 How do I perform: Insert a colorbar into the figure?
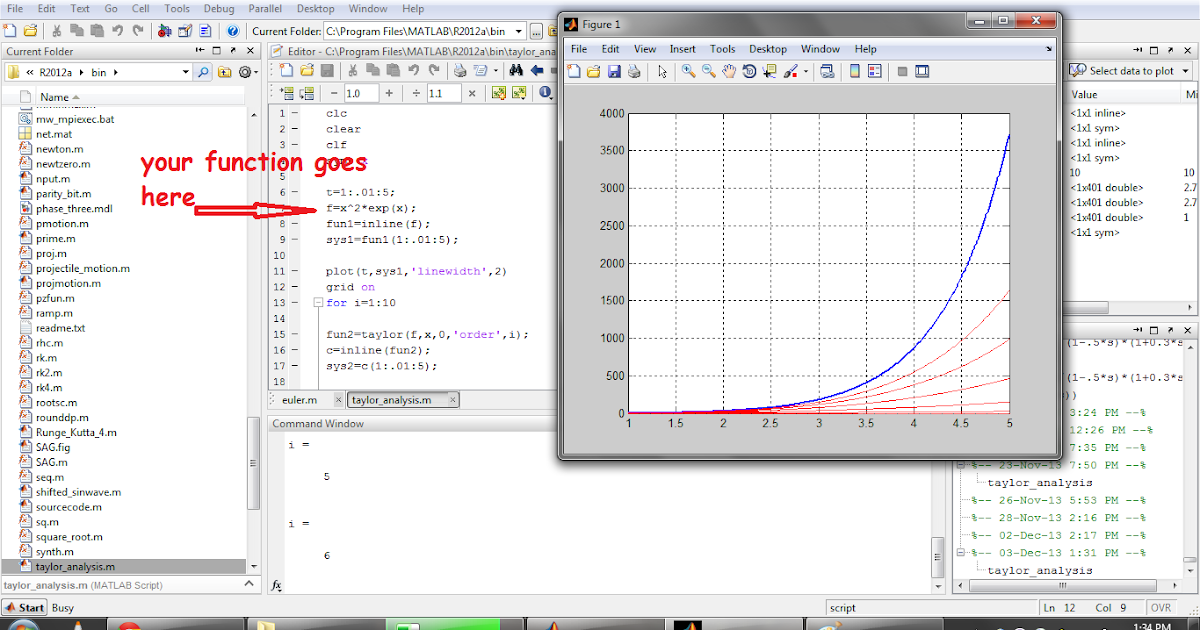point(855,71)
